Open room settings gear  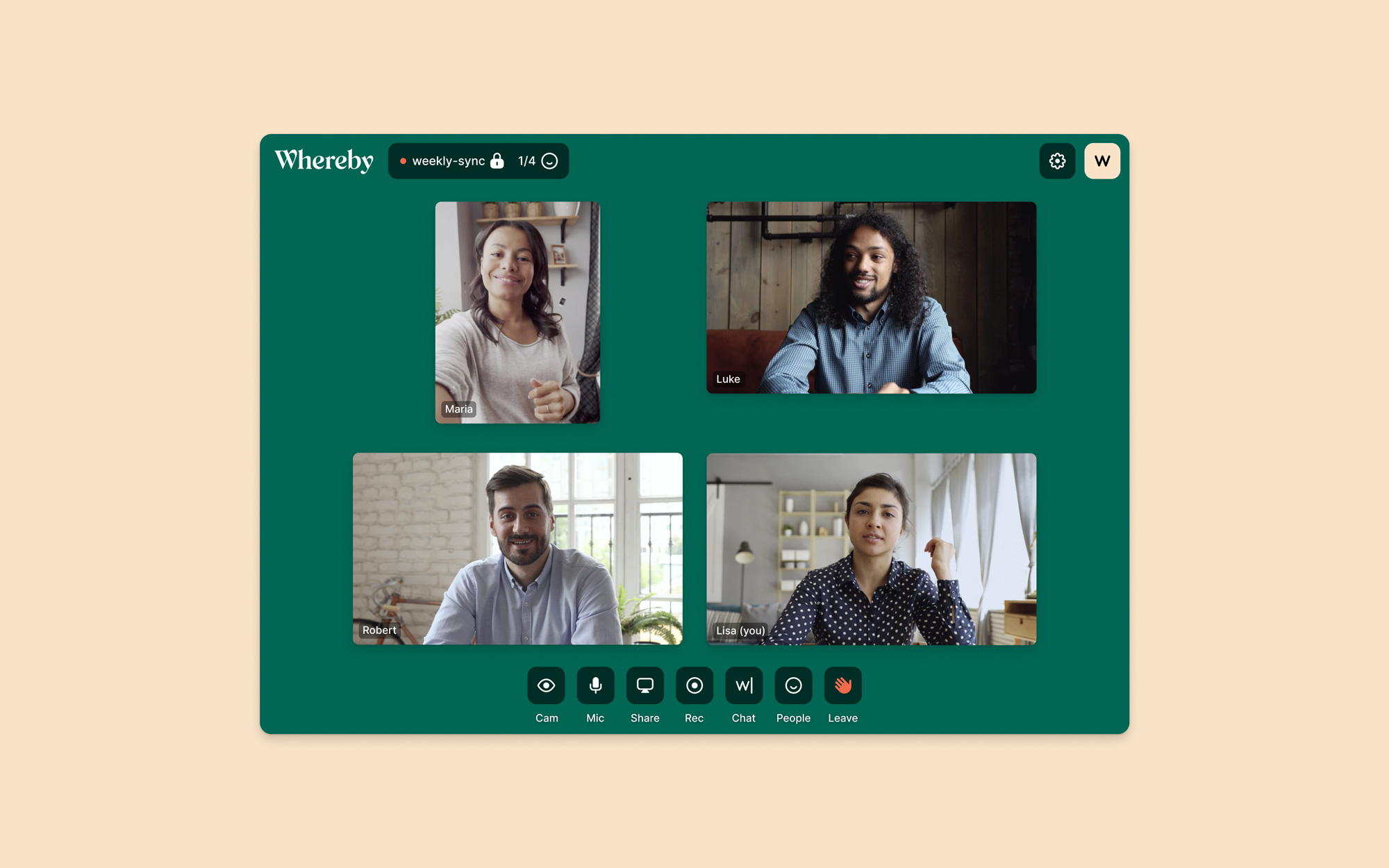[x=1057, y=161]
